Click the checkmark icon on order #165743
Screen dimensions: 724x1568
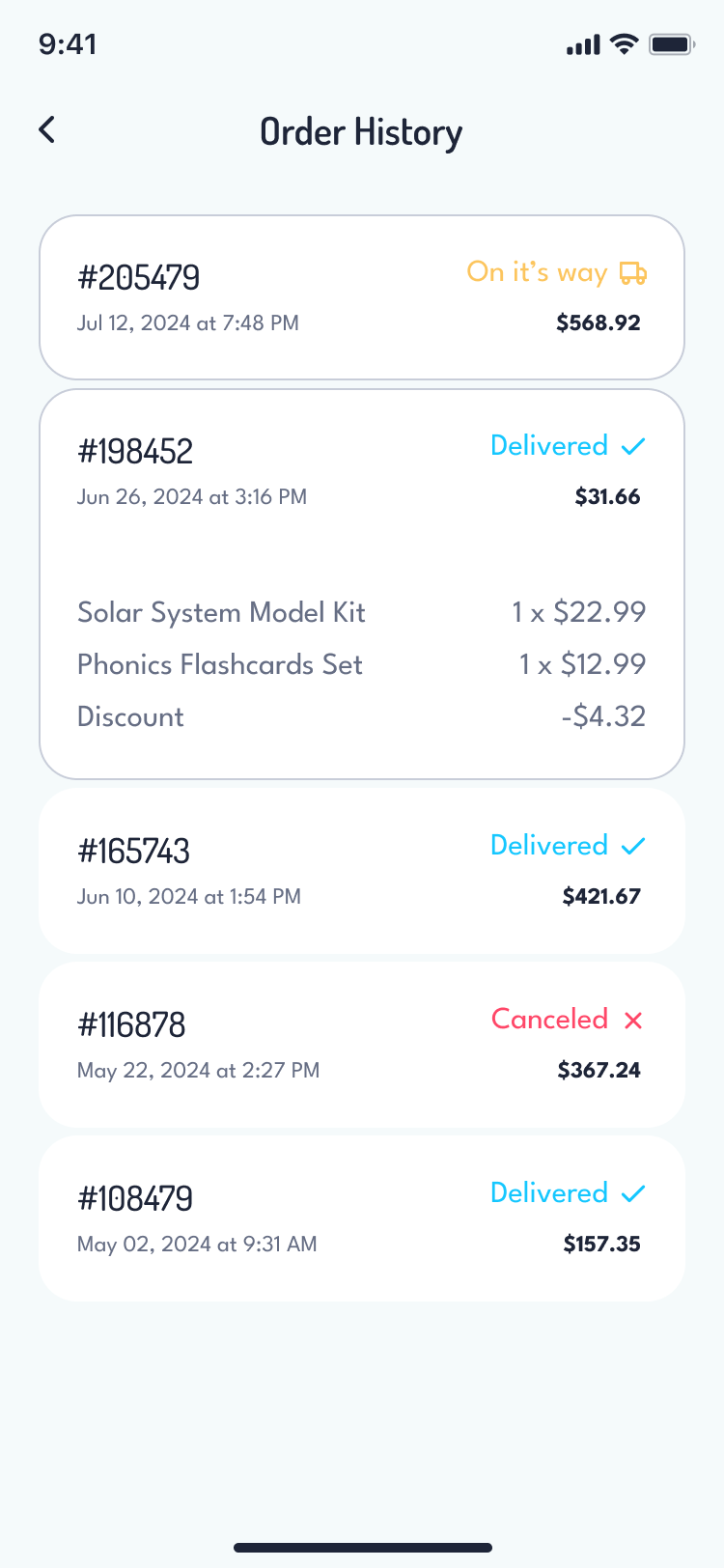633,847
